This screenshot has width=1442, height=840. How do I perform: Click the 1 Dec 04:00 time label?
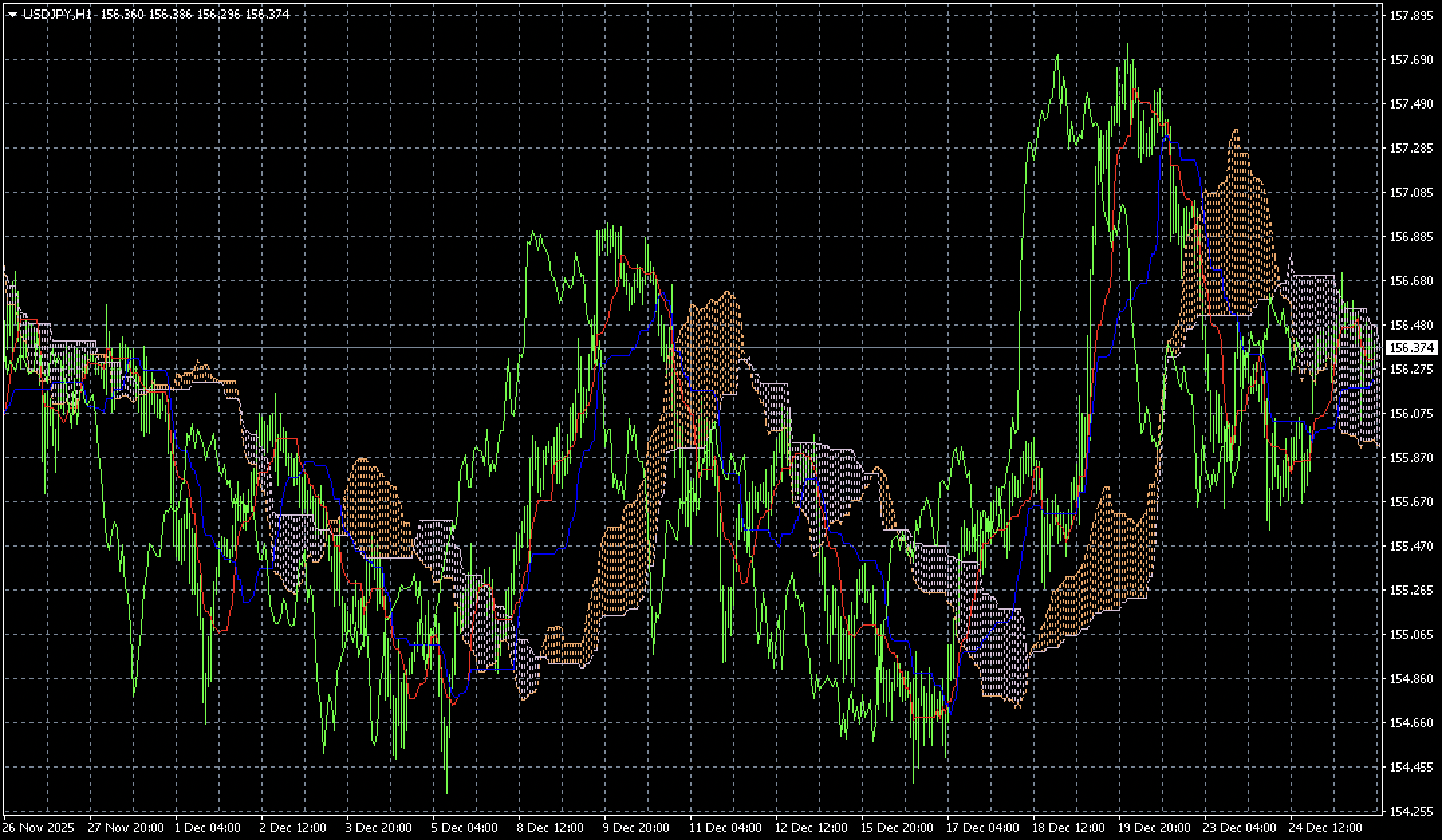(x=208, y=827)
